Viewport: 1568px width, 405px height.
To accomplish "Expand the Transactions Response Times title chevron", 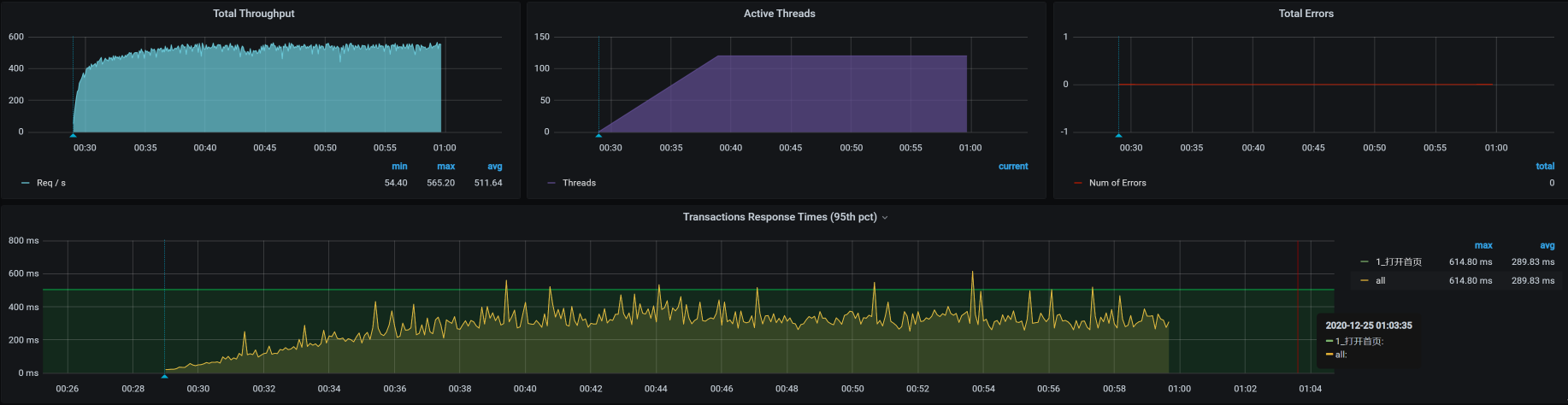I will click(x=885, y=218).
